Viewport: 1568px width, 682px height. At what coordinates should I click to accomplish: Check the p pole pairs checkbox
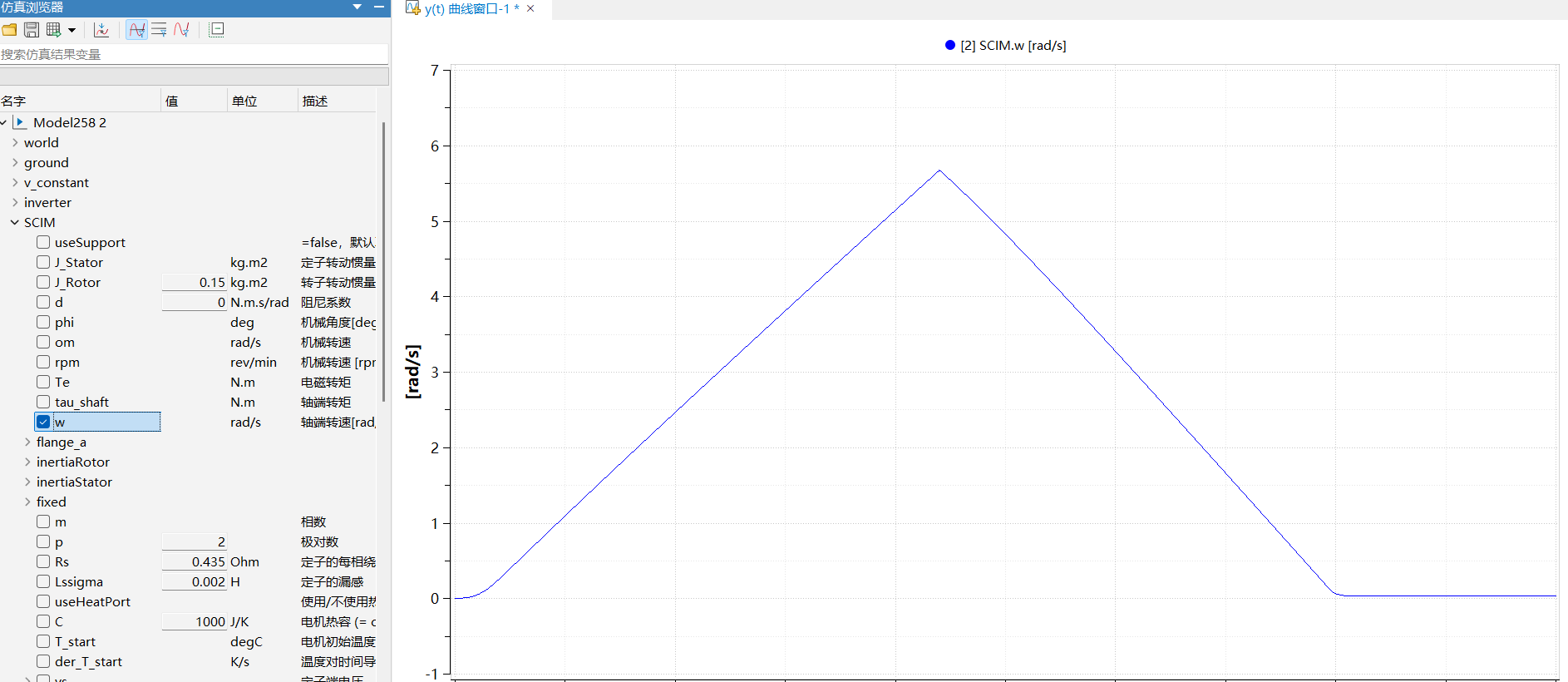(x=43, y=541)
